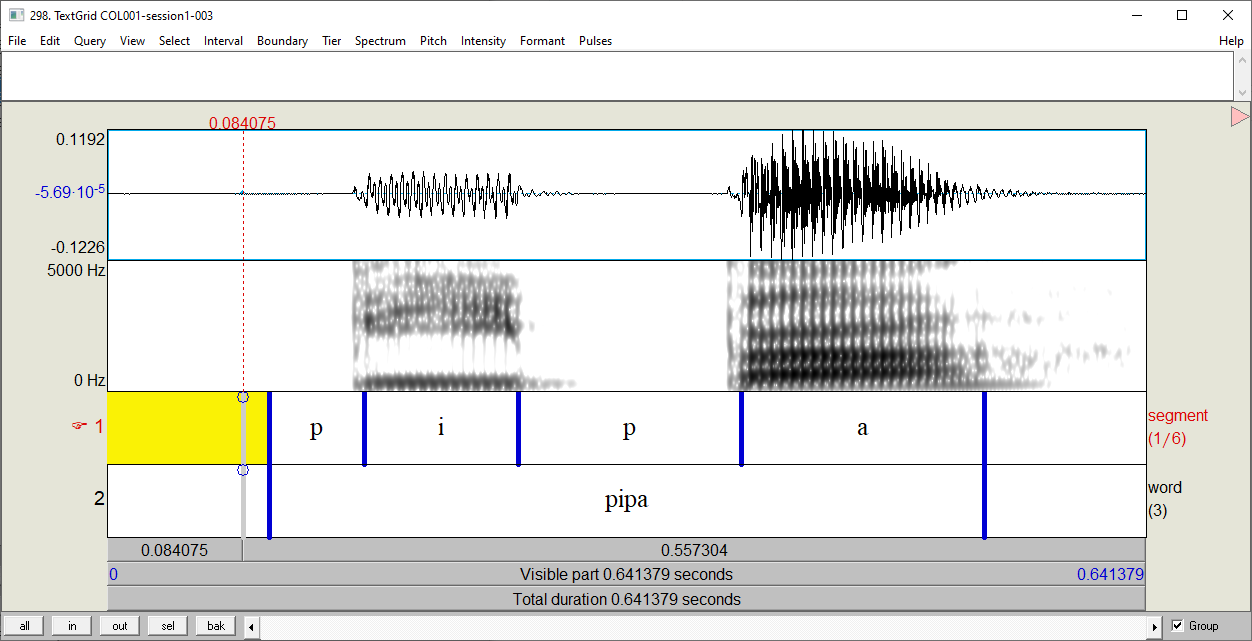
Task: Open the View menu
Action: point(132,41)
